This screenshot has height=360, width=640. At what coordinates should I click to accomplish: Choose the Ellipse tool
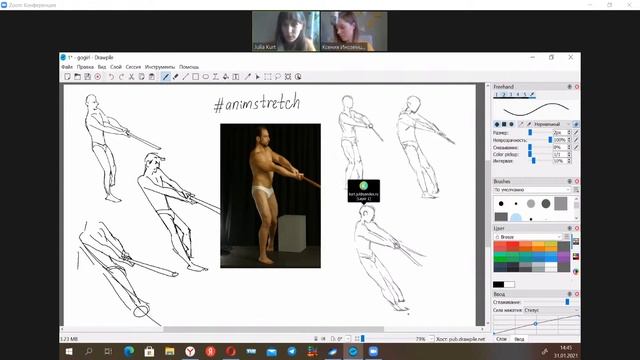pyautogui.click(x=206, y=77)
